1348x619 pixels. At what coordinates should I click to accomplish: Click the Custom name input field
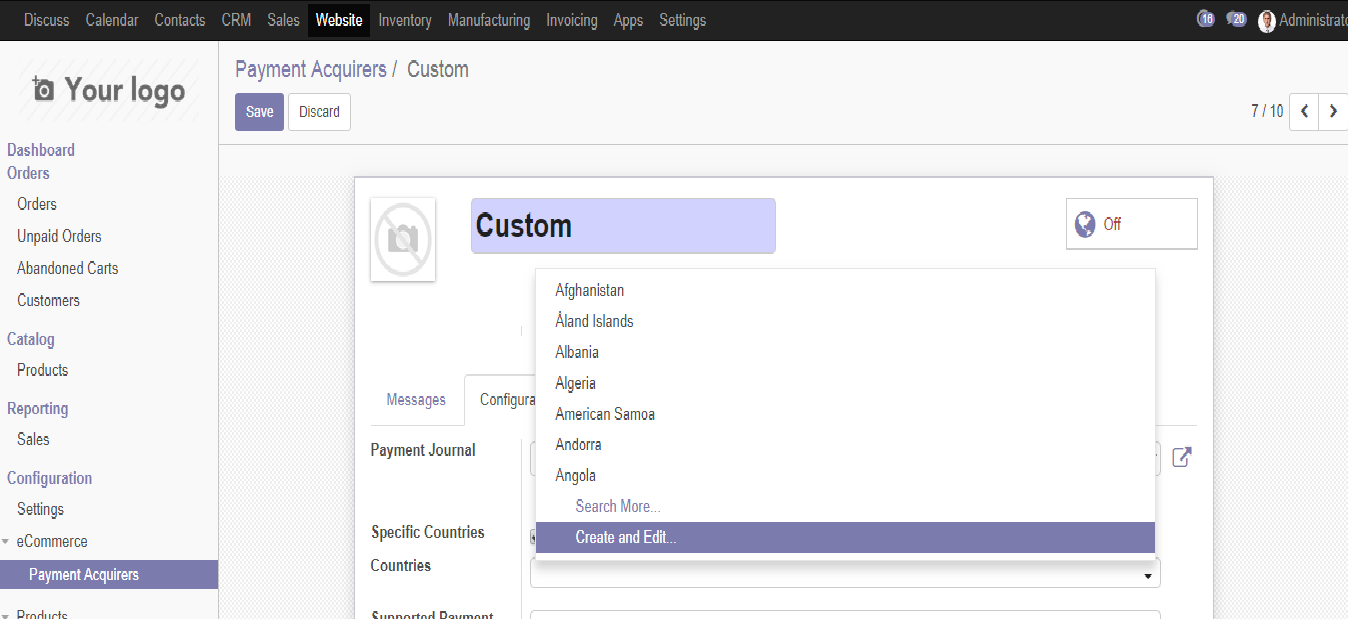click(x=623, y=226)
